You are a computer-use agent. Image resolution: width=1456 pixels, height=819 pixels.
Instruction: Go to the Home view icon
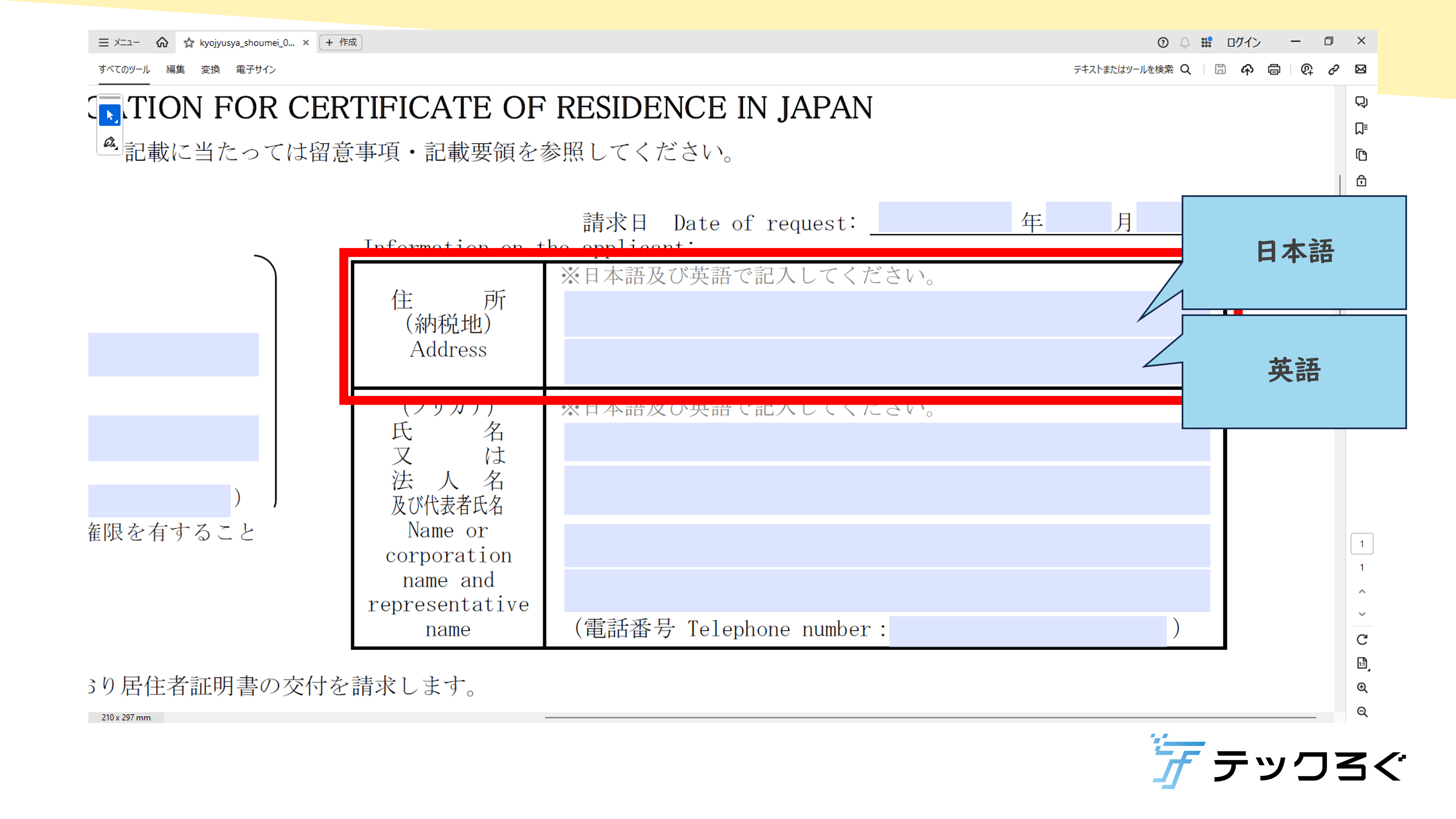coord(162,42)
